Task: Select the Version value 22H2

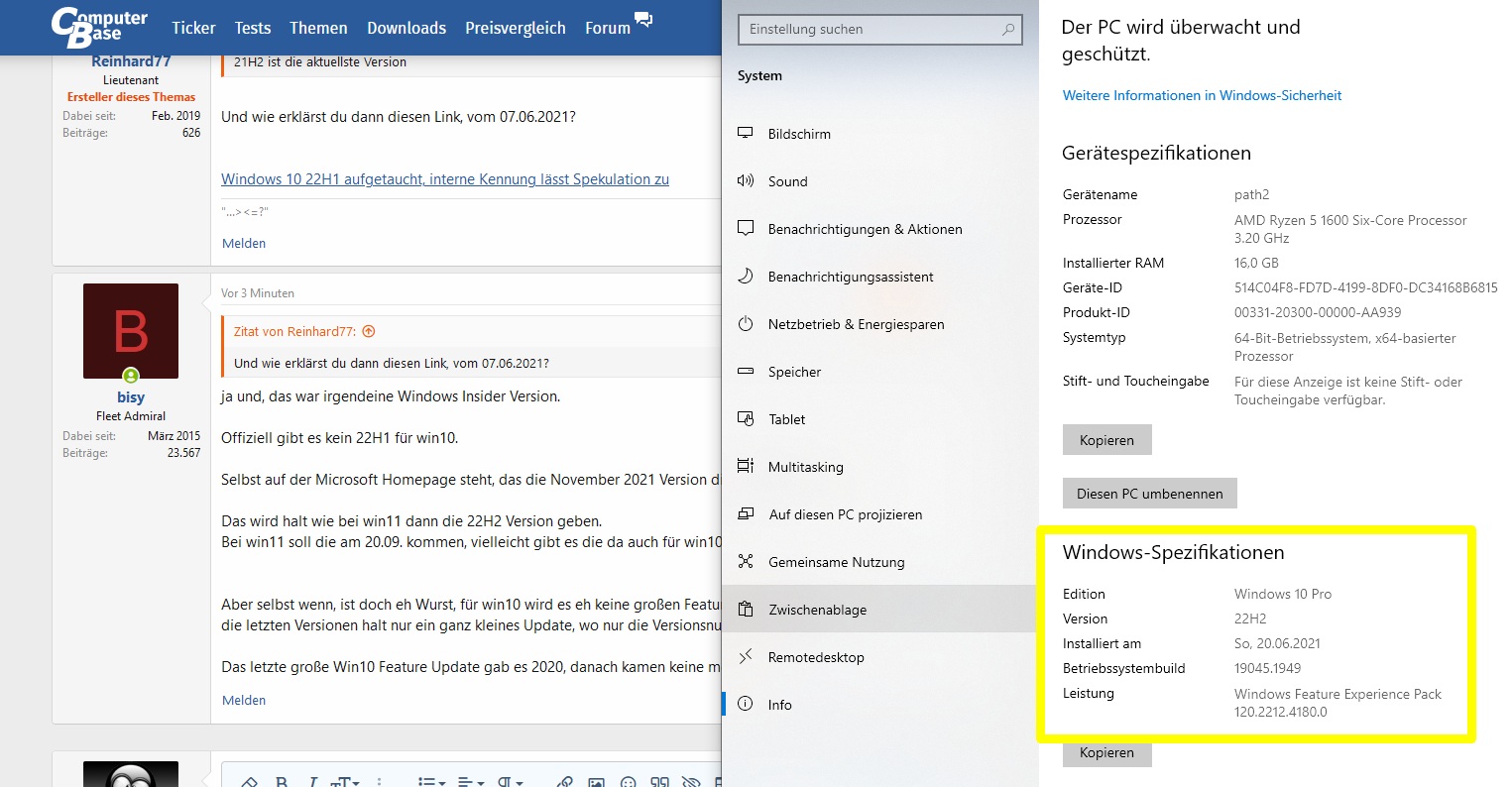Action: (x=1250, y=618)
